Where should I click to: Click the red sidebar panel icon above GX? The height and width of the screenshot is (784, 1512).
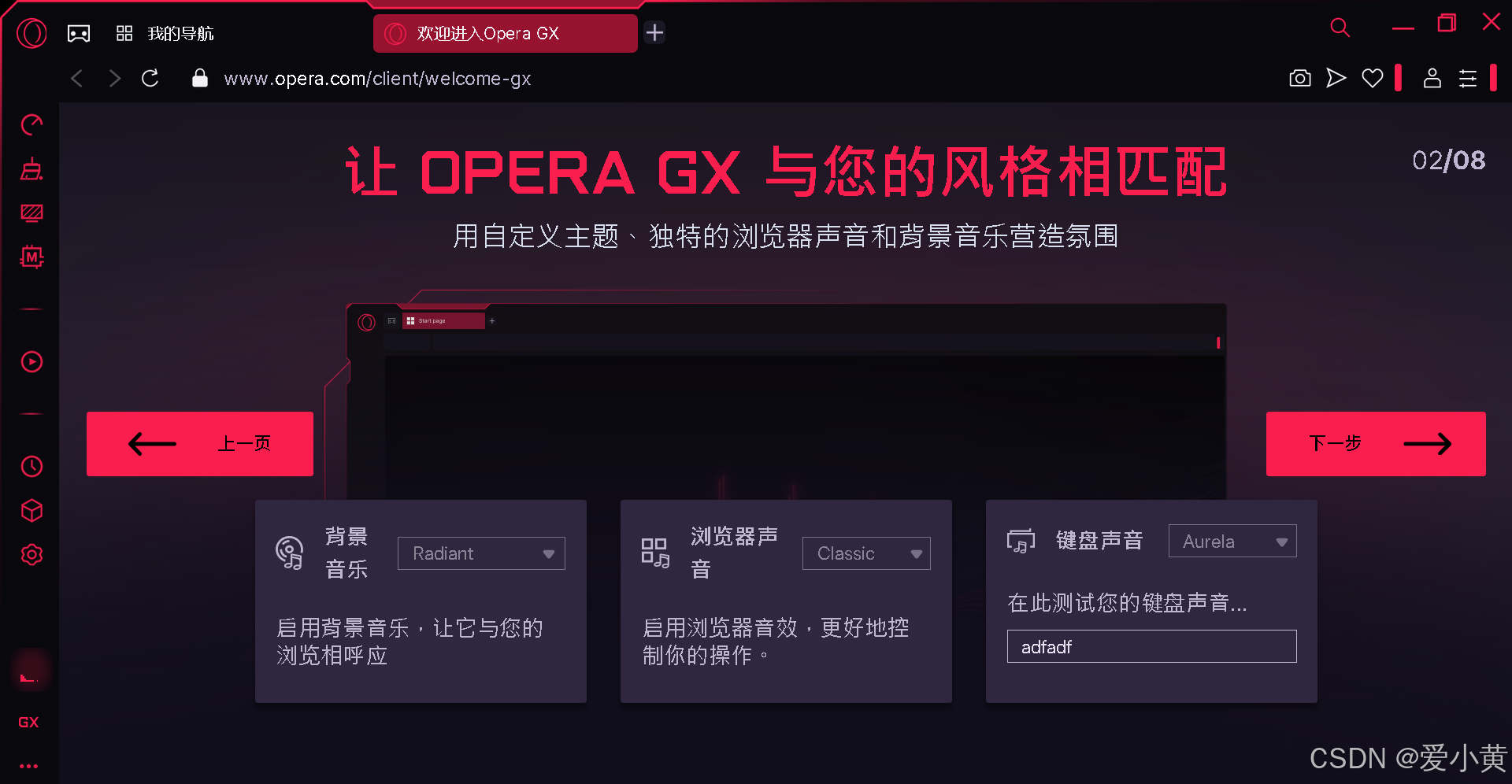31,671
